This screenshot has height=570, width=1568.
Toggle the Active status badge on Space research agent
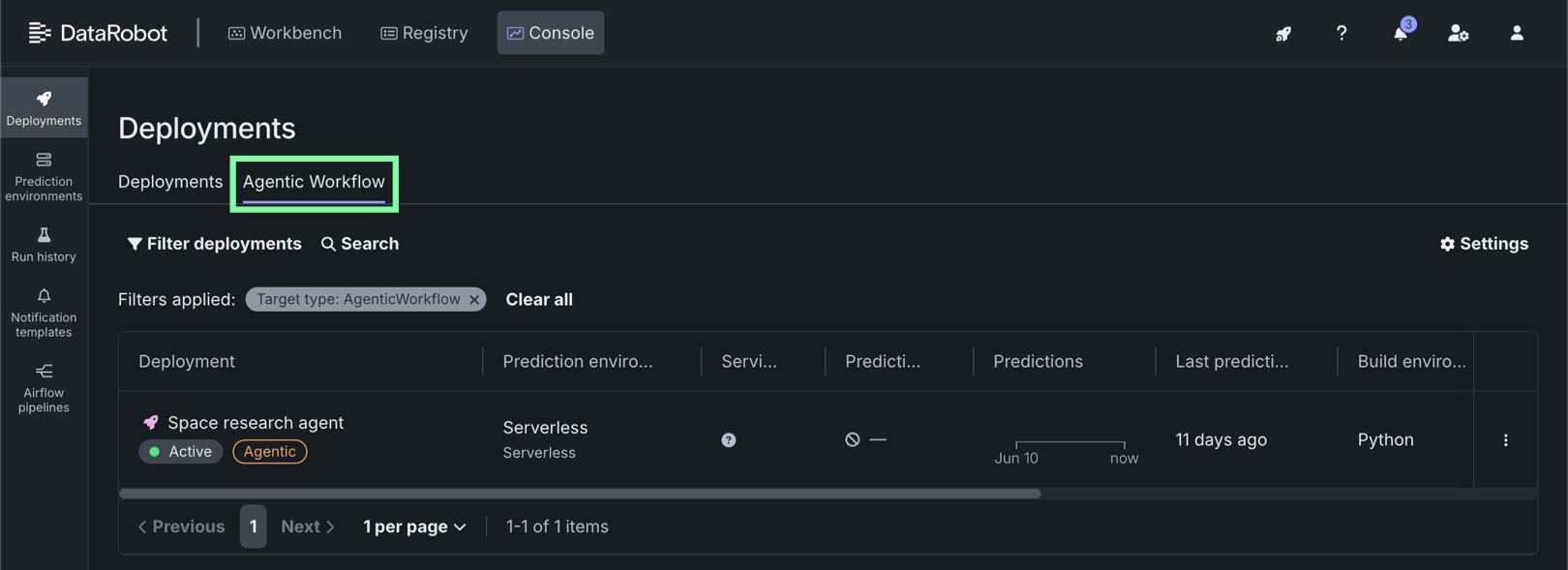coord(180,451)
